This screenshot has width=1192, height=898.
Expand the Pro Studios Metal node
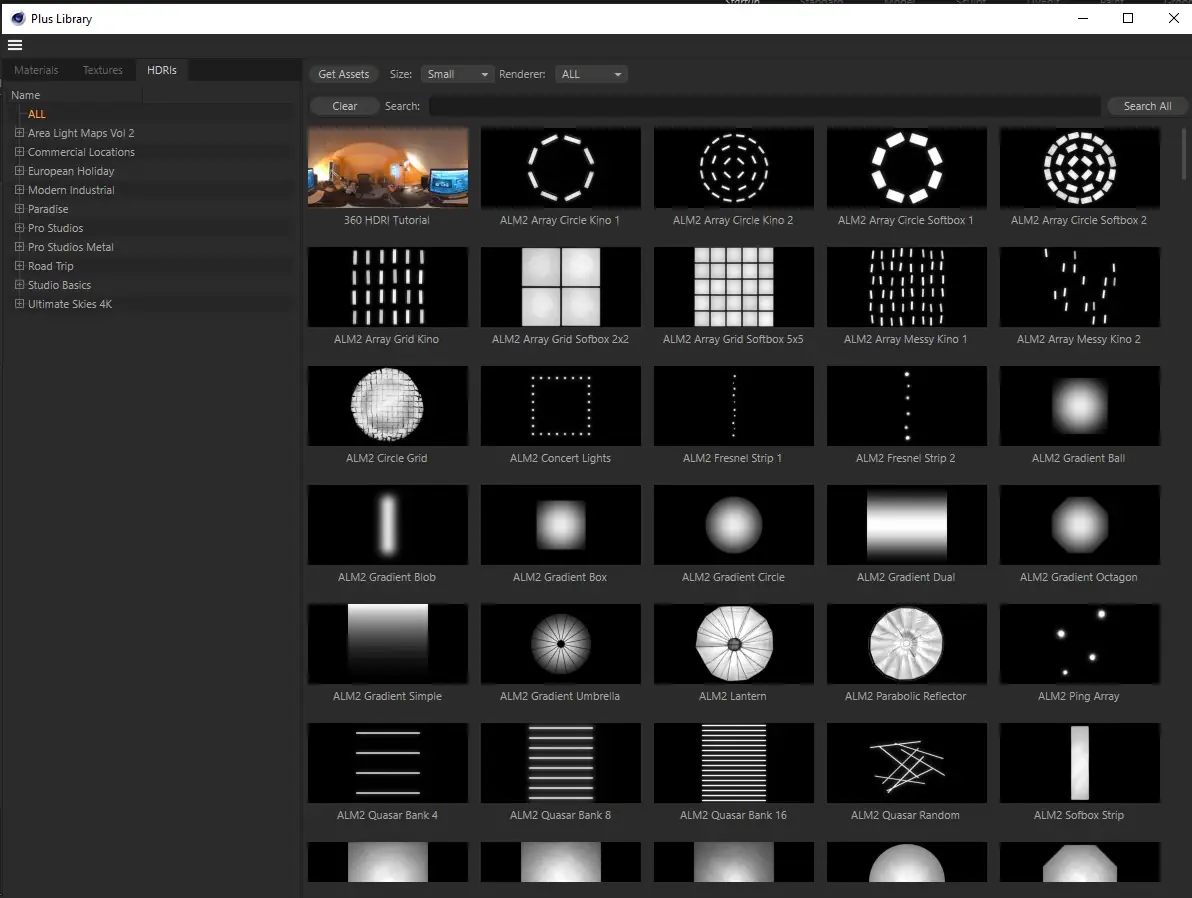[20, 246]
